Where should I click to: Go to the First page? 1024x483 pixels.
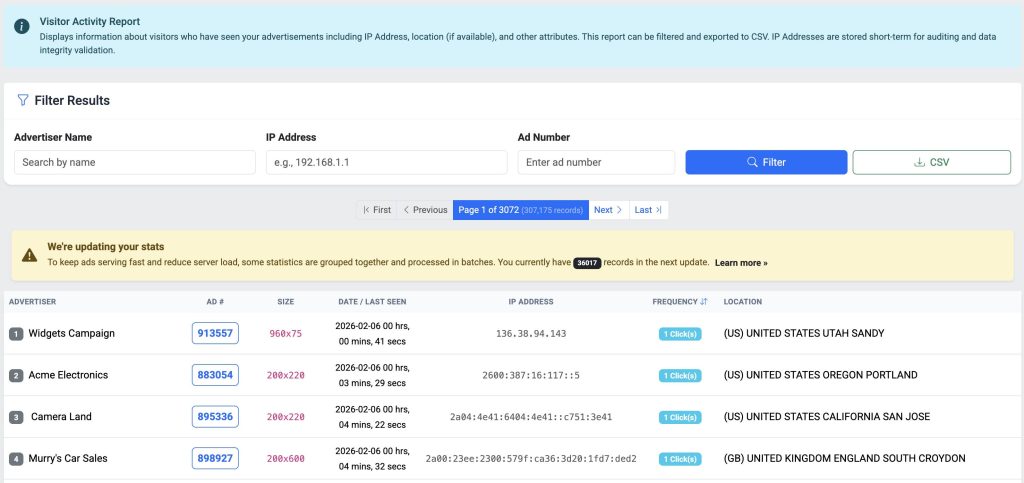[377, 210]
